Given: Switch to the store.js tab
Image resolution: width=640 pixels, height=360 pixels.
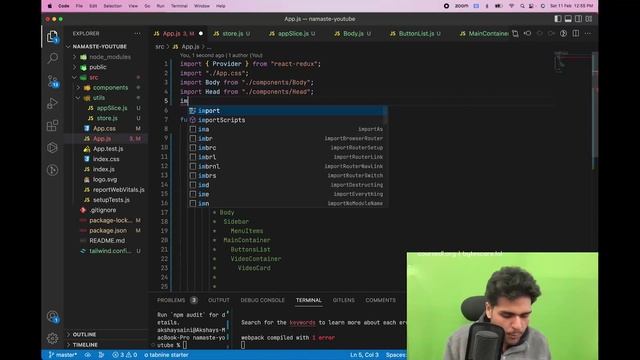Looking at the screenshot, I should coord(232,33).
